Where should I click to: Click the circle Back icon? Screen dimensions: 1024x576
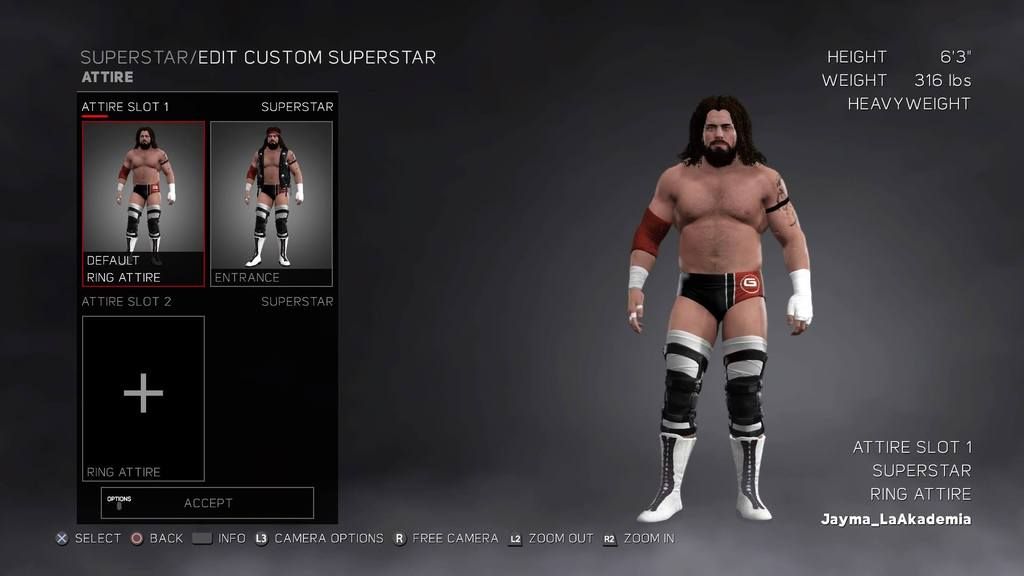click(136, 539)
